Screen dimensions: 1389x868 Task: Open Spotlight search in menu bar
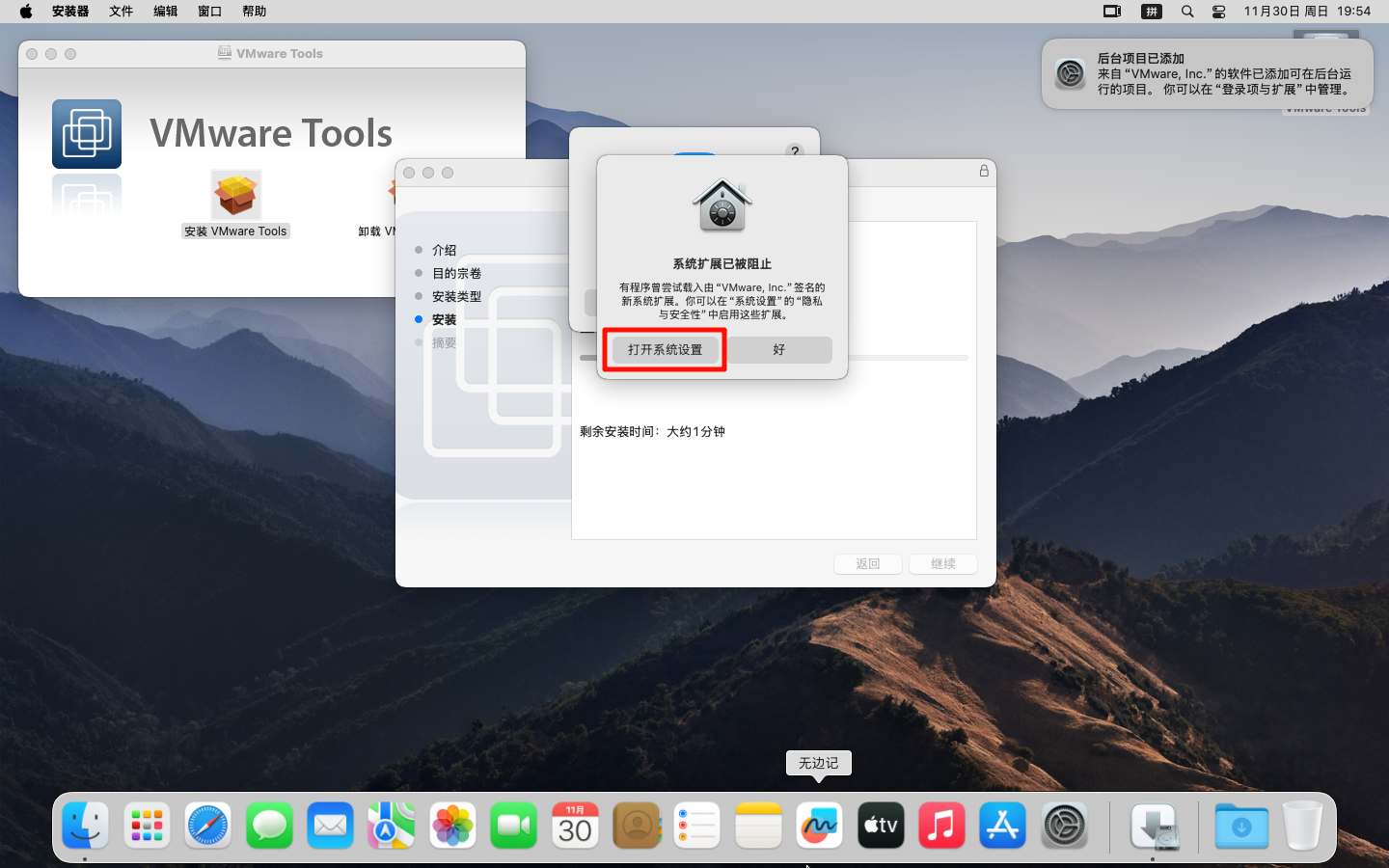click(1187, 12)
